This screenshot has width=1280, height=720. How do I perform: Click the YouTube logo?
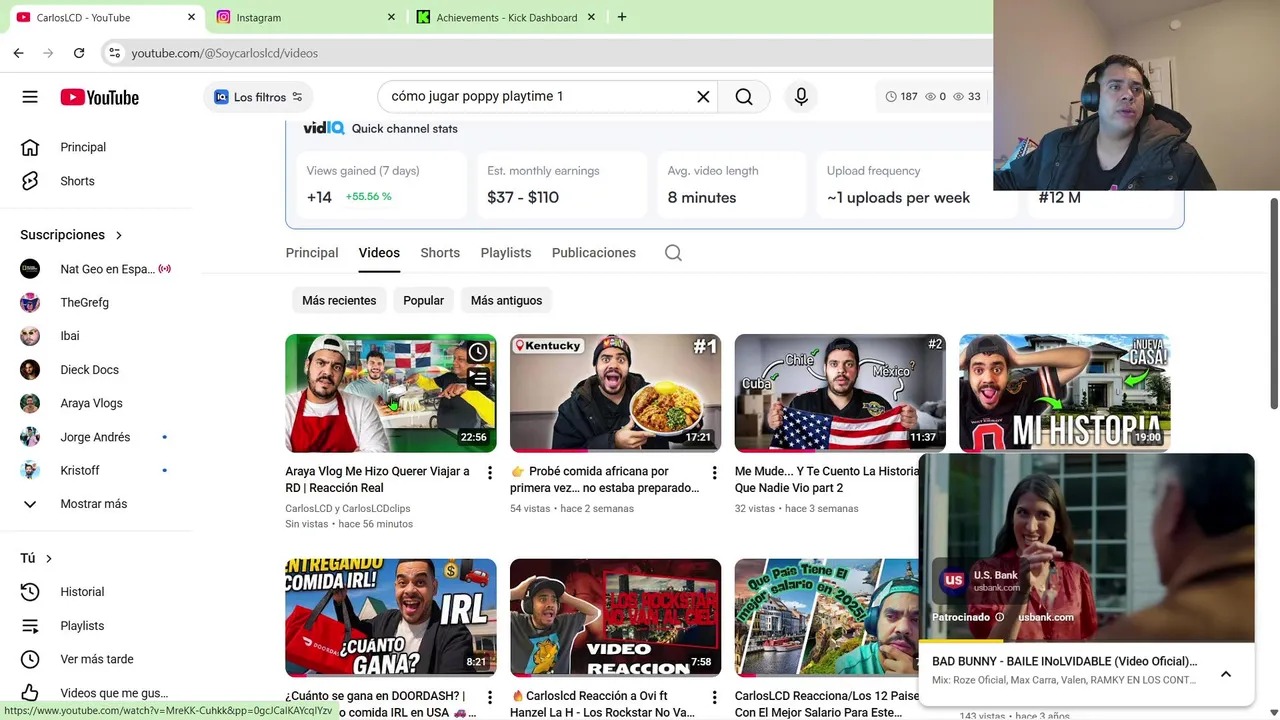pyautogui.click(x=99, y=97)
